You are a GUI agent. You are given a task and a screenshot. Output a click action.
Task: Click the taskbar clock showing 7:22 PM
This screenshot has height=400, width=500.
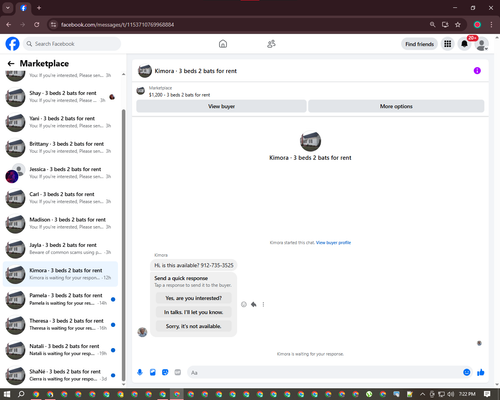[x=467, y=394]
